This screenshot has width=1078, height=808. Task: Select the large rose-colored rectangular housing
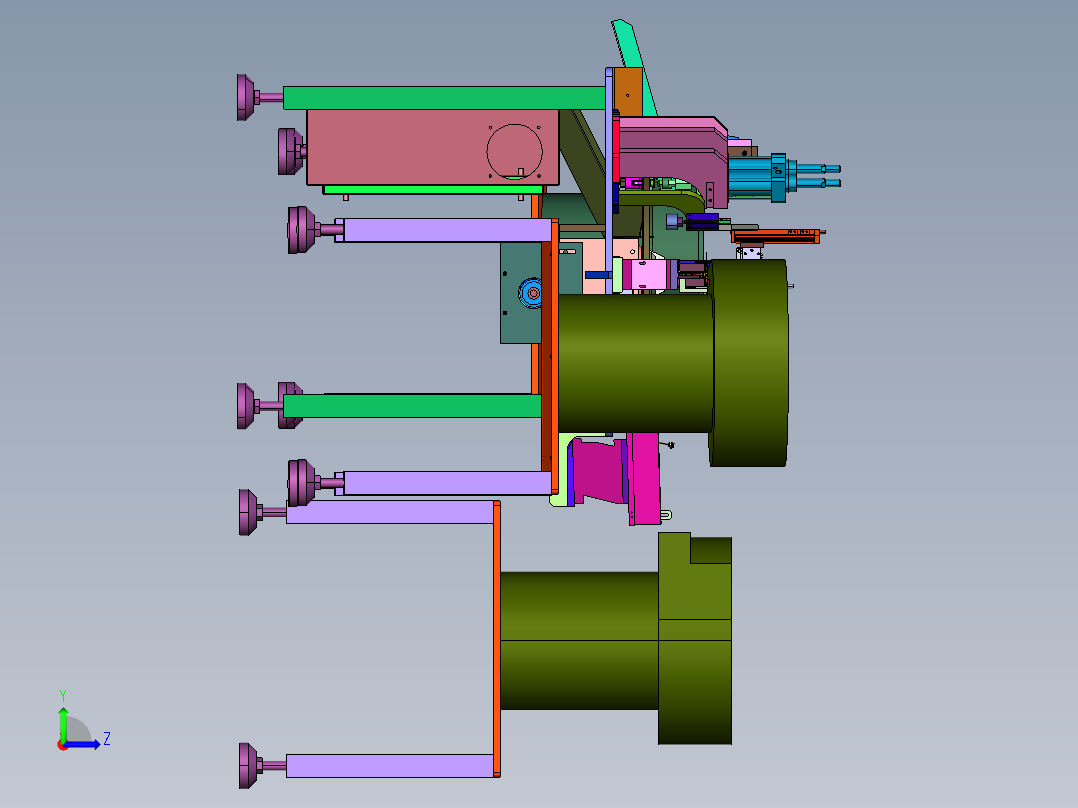pyautogui.click(x=432, y=147)
